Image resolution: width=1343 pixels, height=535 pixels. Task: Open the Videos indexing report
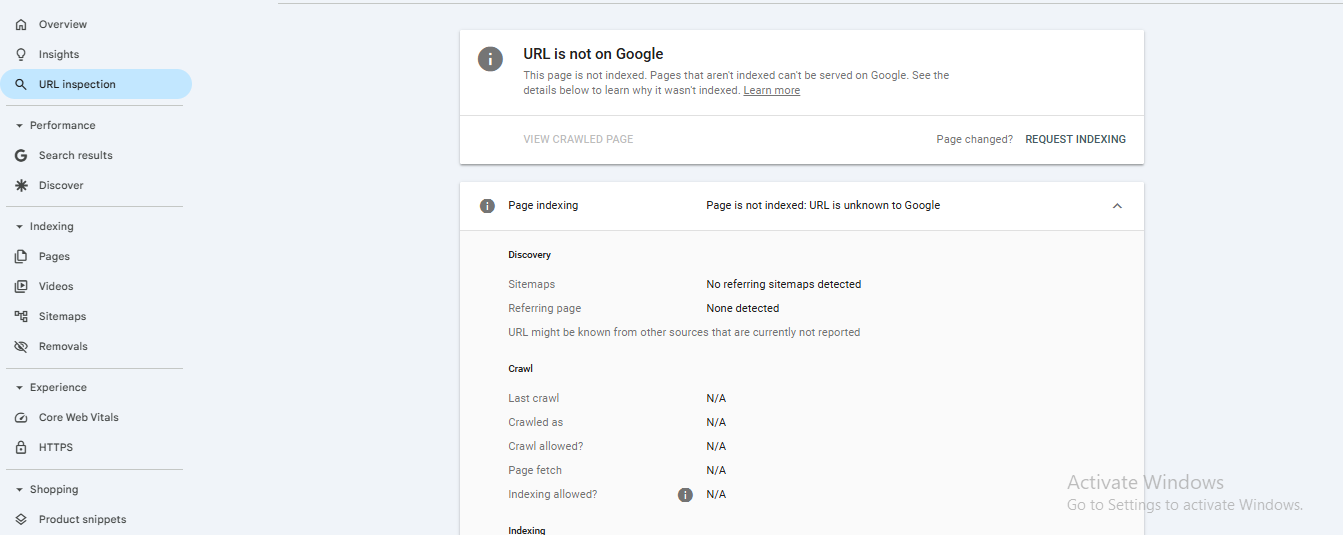(x=96, y=286)
